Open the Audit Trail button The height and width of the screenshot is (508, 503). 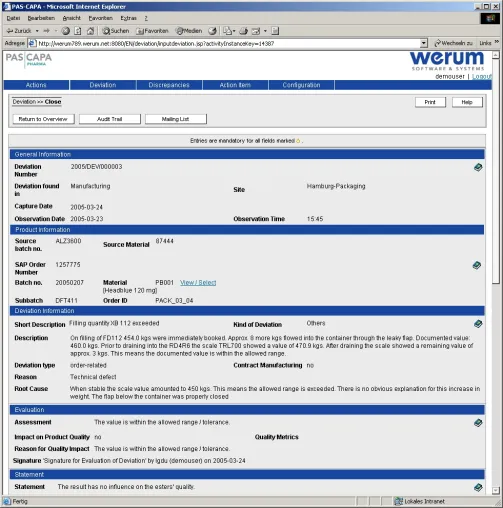click(x=110, y=119)
